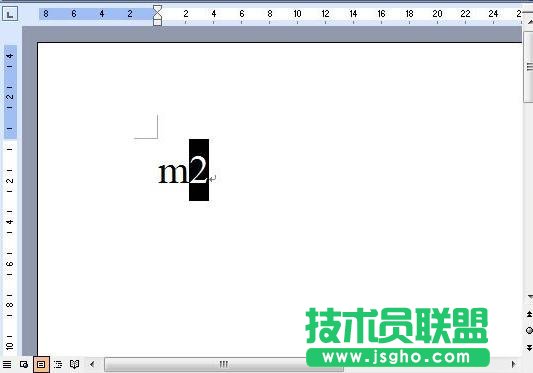Click the horizontal scrollbar left arrow
The image size is (533, 373).
coord(92,364)
